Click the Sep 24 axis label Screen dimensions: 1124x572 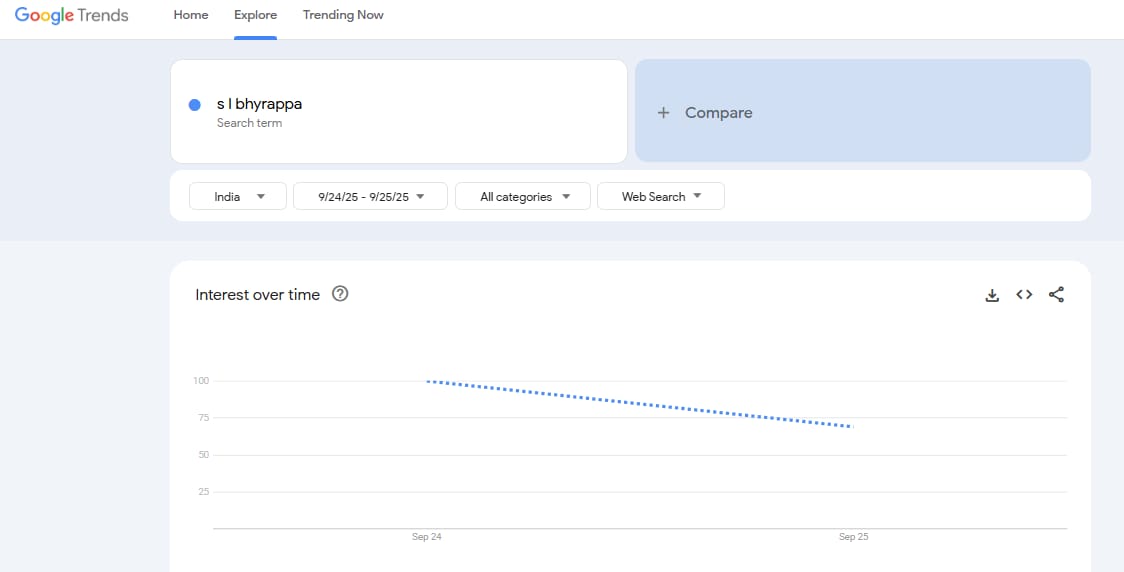tap(427, 537)
